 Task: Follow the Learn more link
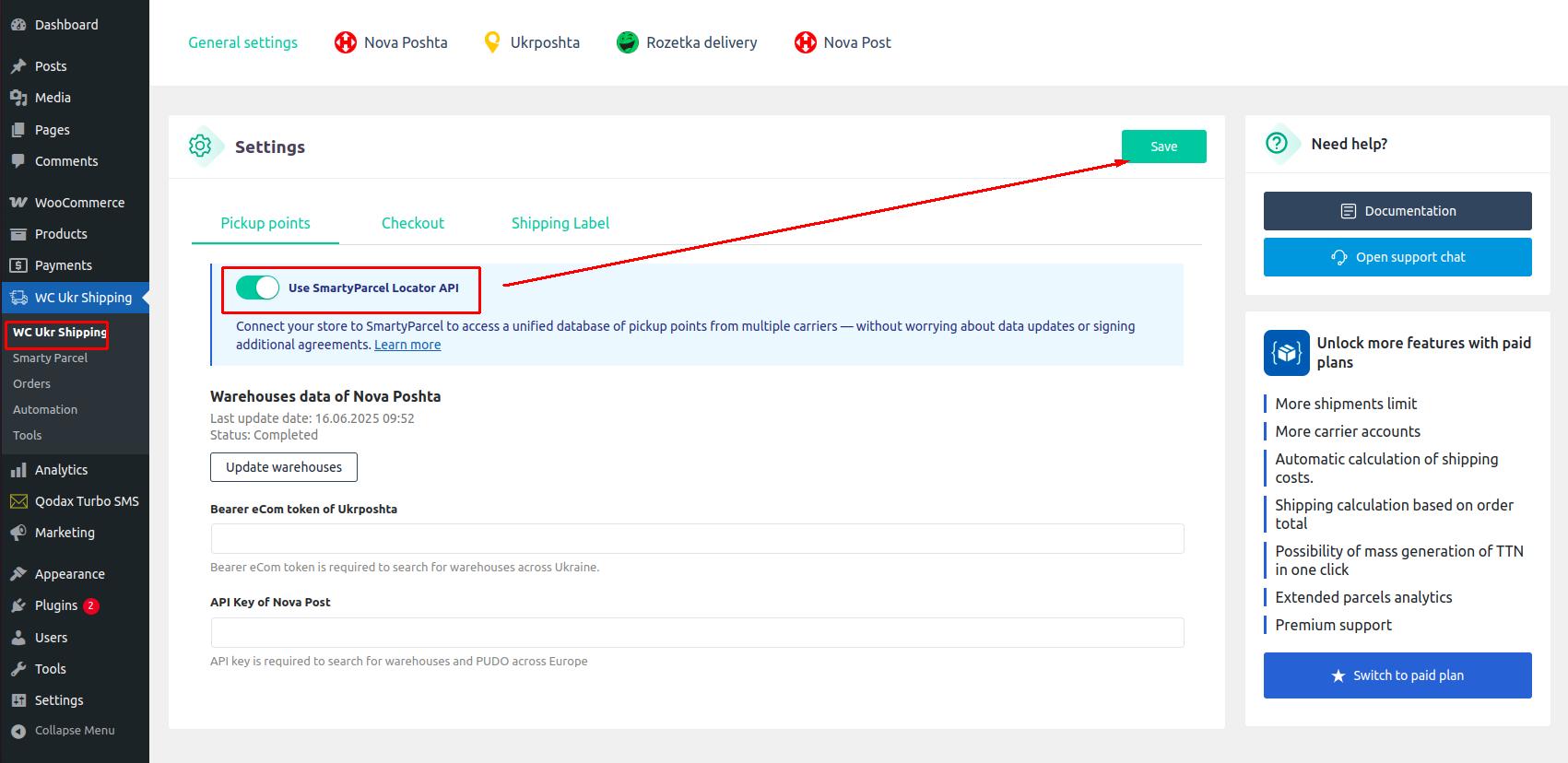pyautogui.click(x=407, y=345)
